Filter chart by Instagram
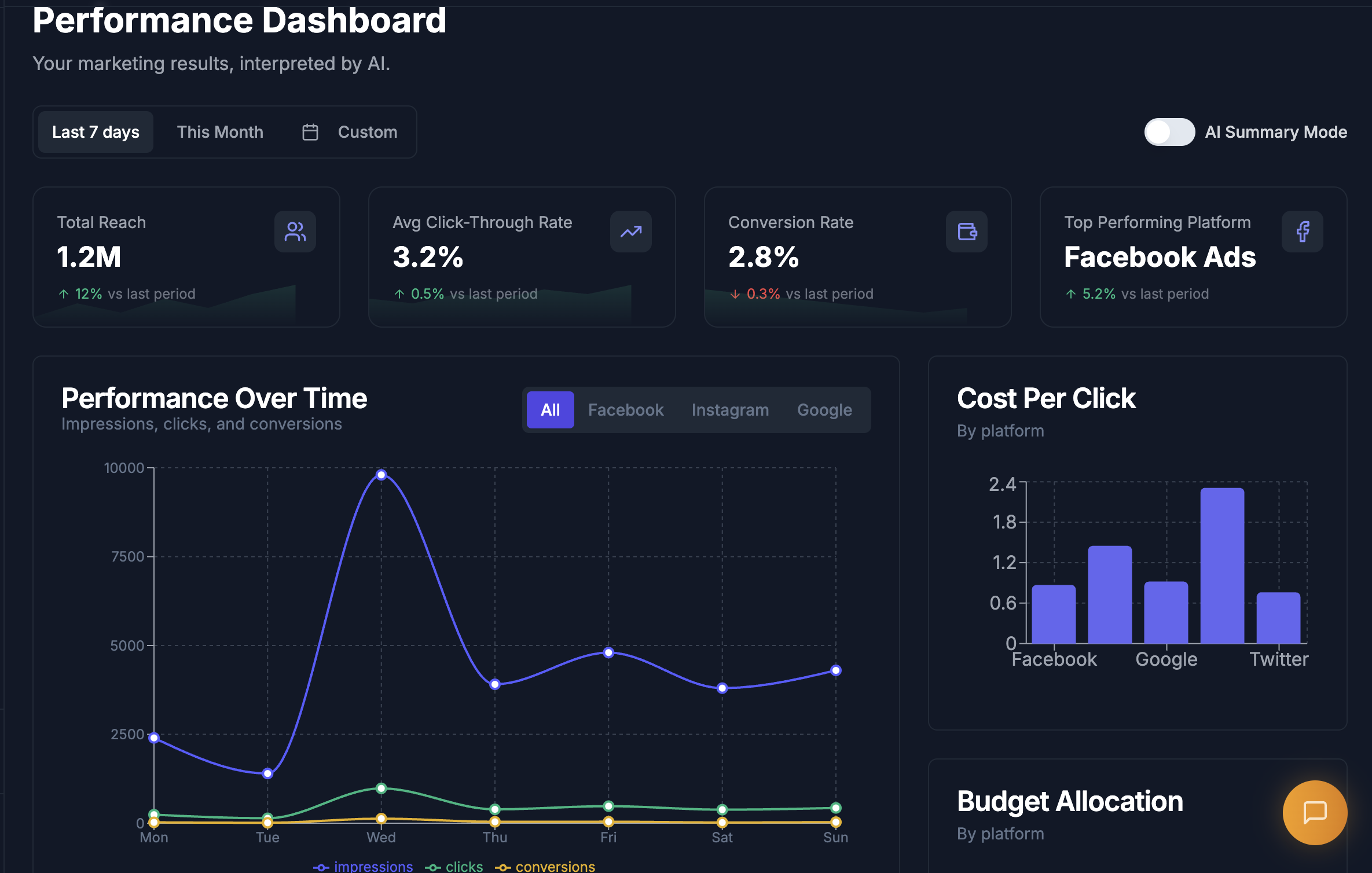This screenshot has width=1372, height=873. (729, 410)
